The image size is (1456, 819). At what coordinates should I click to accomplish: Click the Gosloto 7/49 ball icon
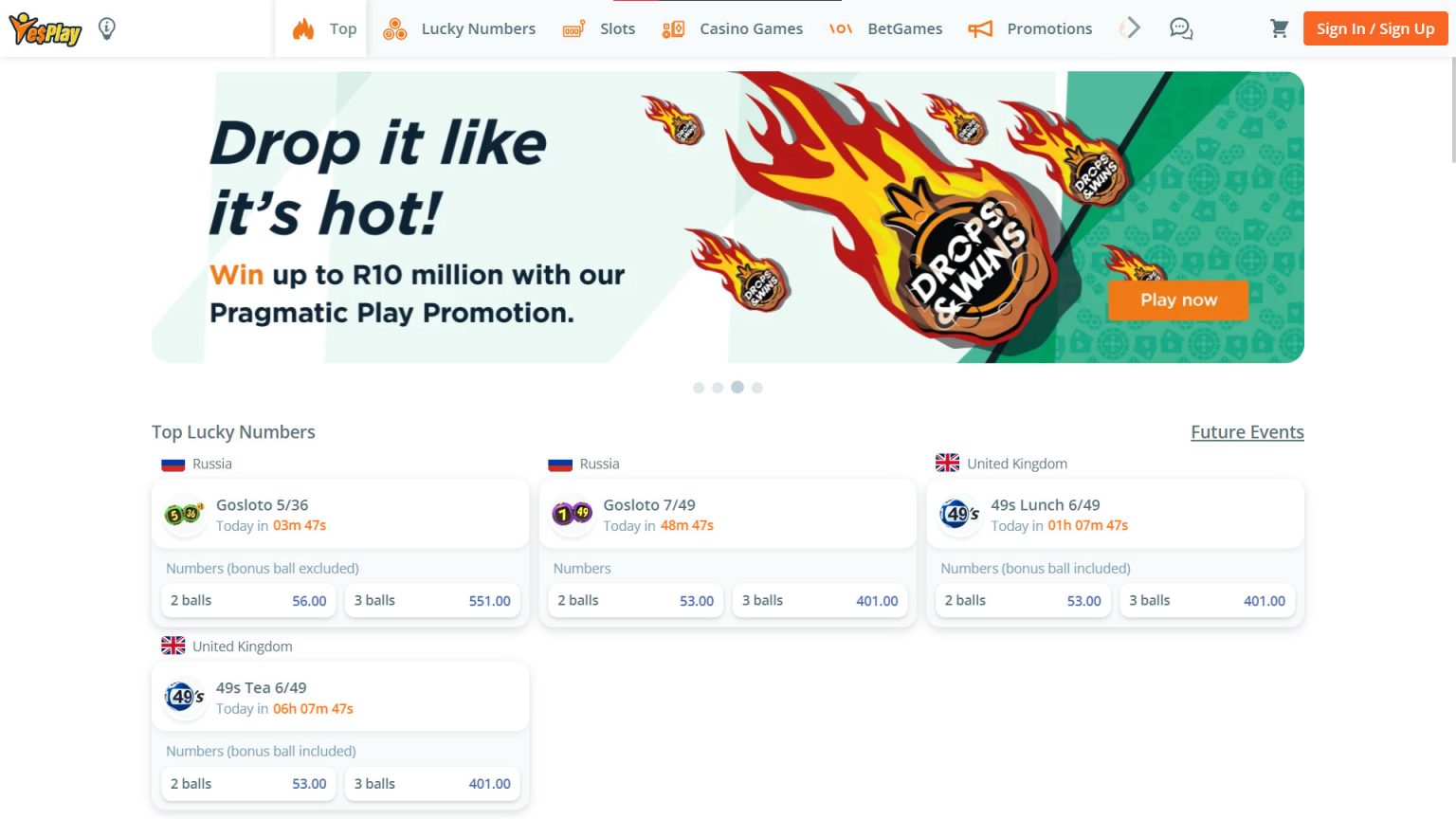click(x=572, y=515)
